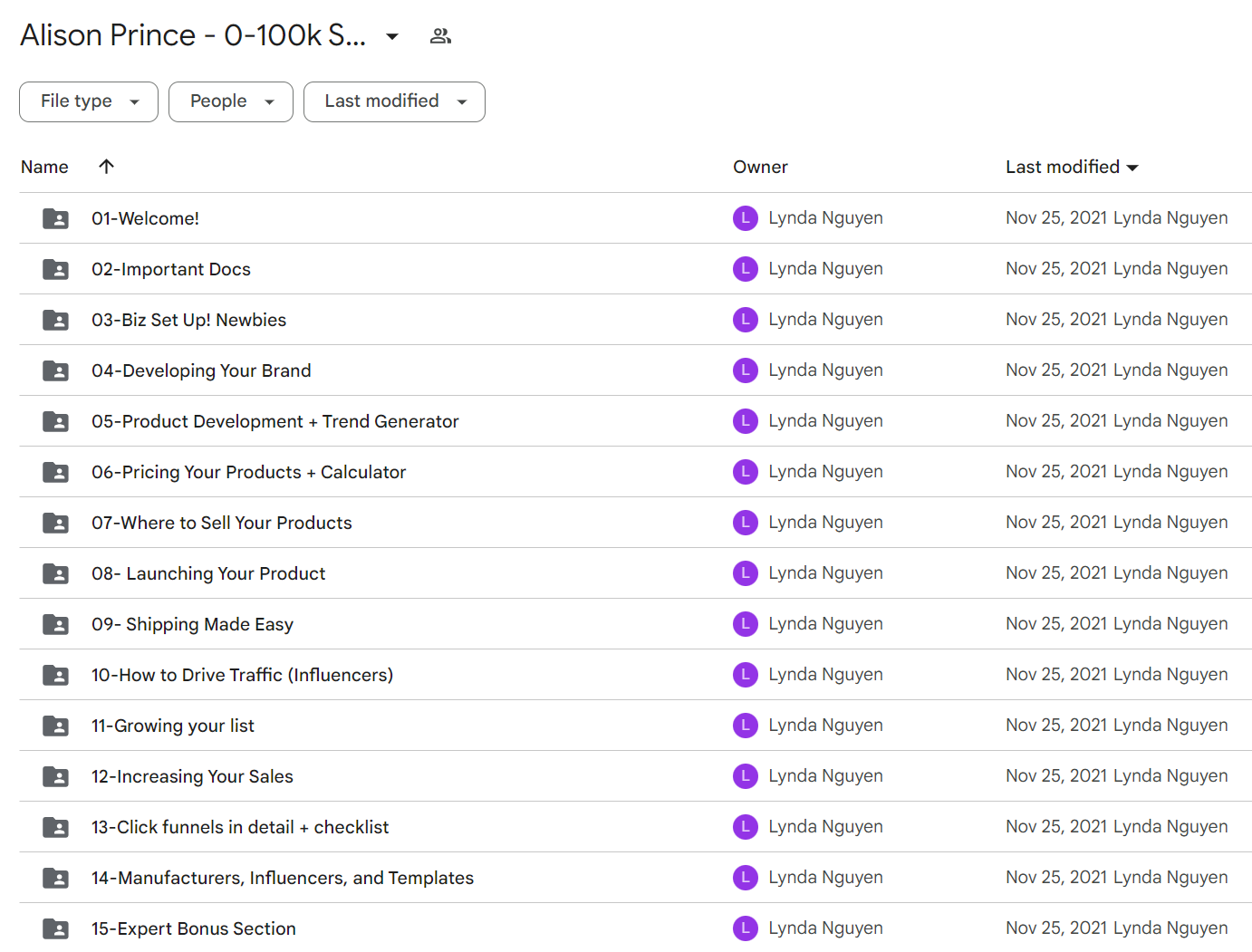Click folder icon for 15-Expert Bonus Section
1252x952 pixels.
55,928
